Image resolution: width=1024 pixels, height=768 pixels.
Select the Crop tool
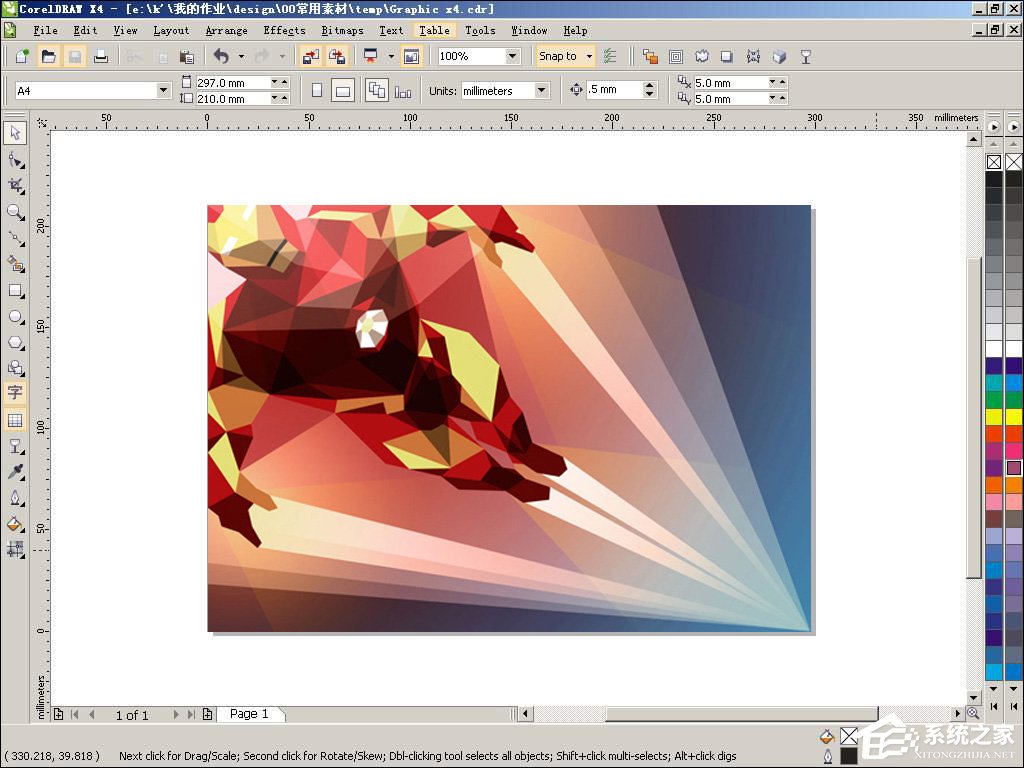[15, 185]
